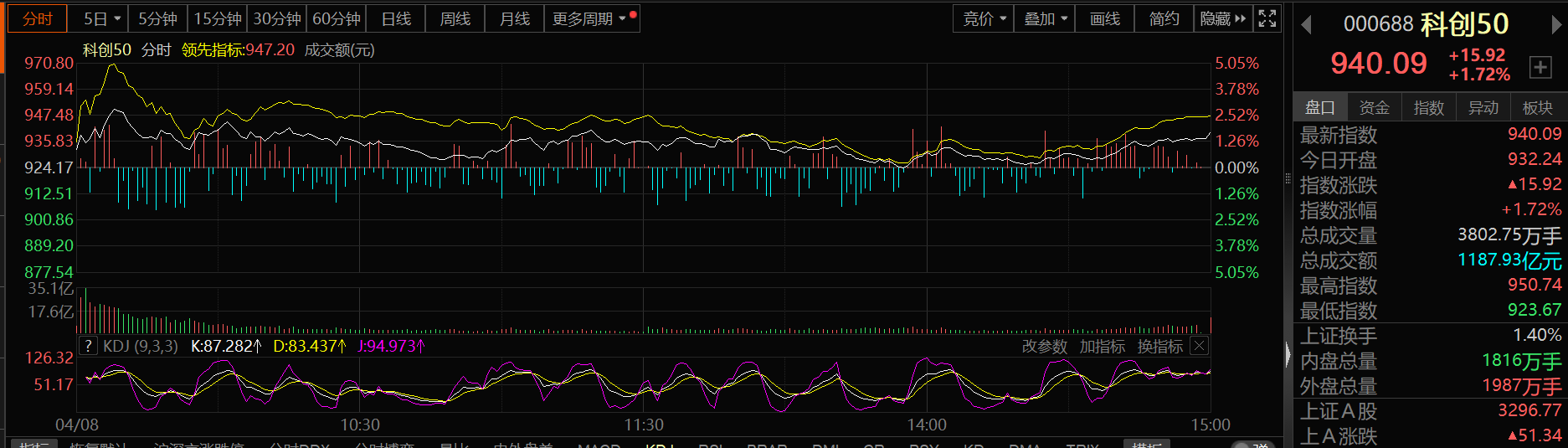
Task: Click the 指数涨幅 +1.72% row
Action: coord(1431,209)
